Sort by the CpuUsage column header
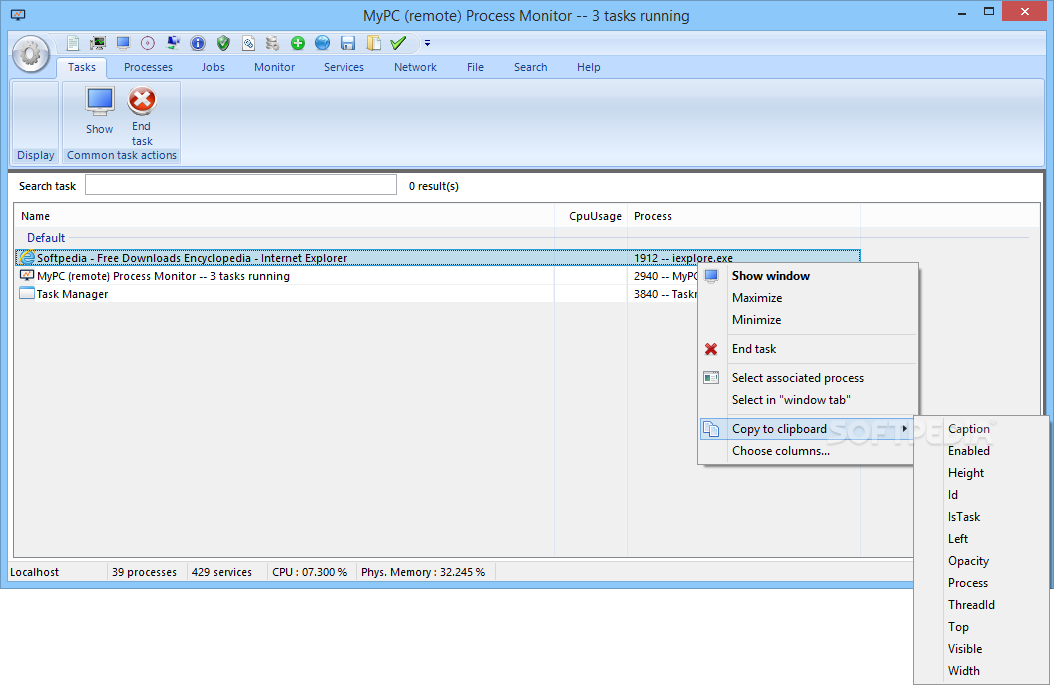1054x685 pixels. tap(591, 216)
